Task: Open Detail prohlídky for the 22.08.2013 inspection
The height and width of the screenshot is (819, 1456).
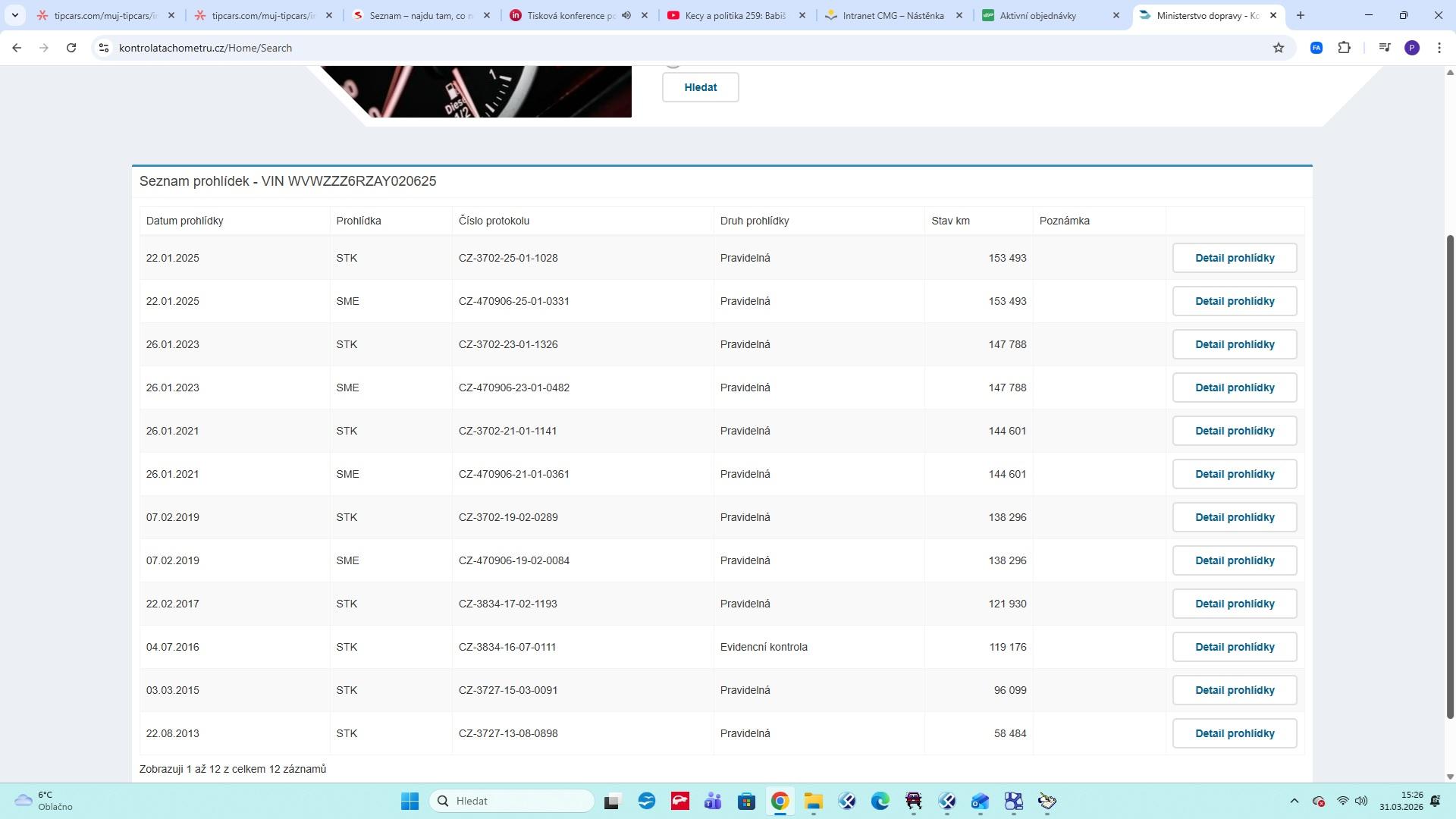Action: pos(1234,733)
